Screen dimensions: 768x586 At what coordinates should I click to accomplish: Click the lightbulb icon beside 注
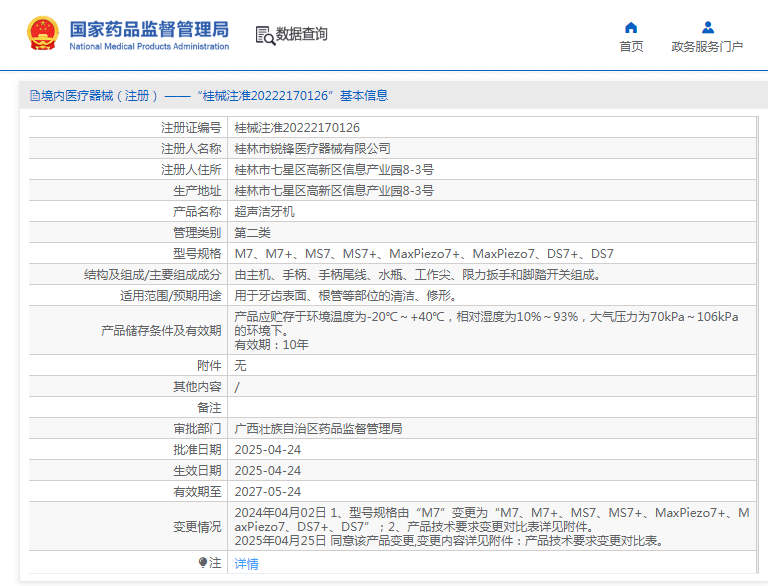click(203, 563)
